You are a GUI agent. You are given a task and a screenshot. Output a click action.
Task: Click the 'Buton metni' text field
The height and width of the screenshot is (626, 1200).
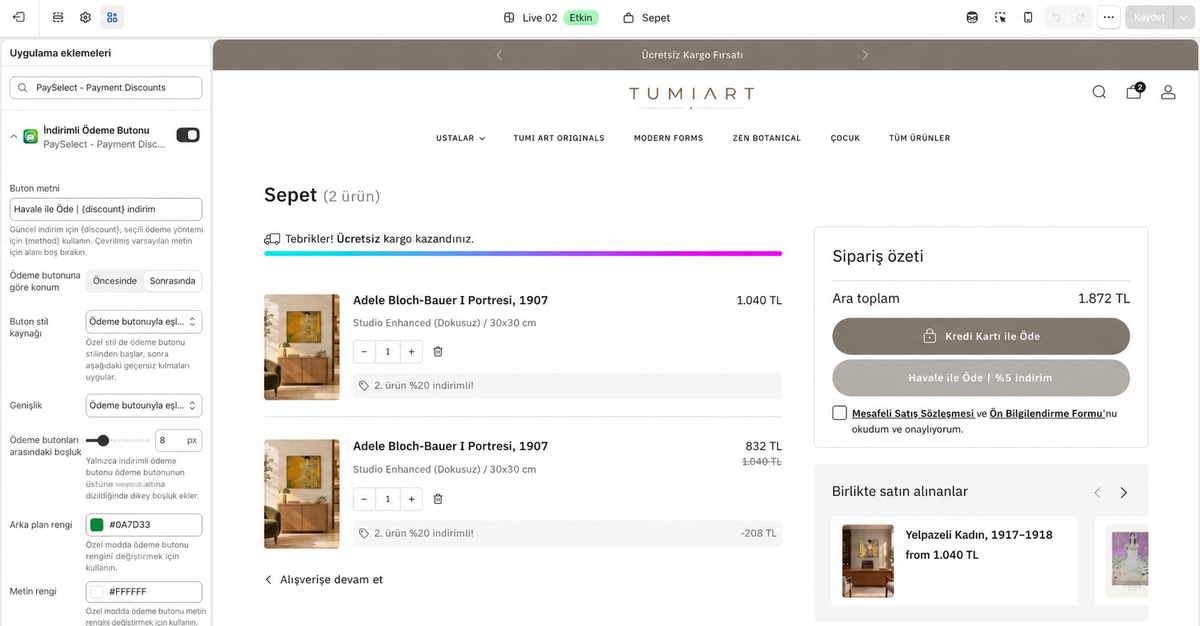click(x=106, y=209)
